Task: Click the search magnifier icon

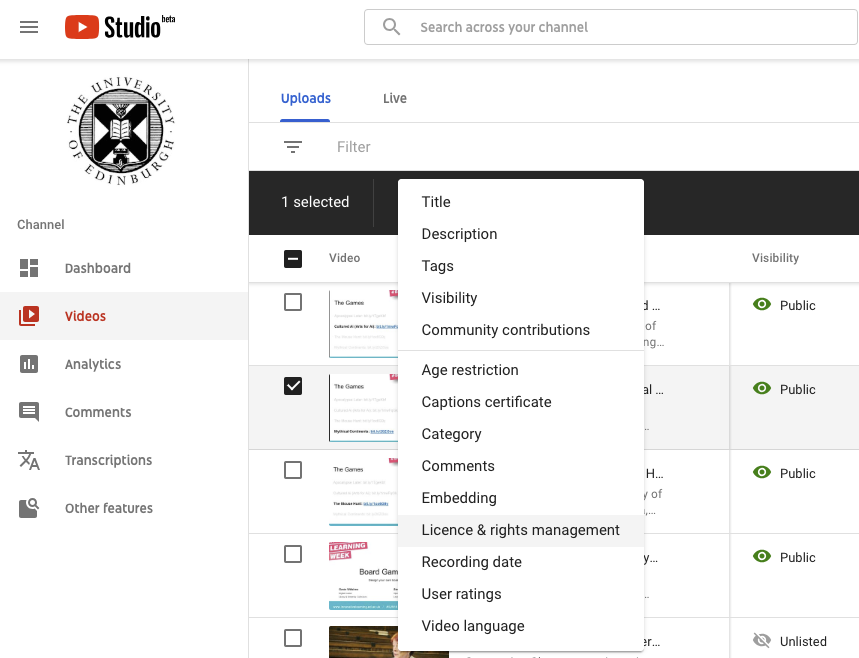Action: tap(391, 27)
